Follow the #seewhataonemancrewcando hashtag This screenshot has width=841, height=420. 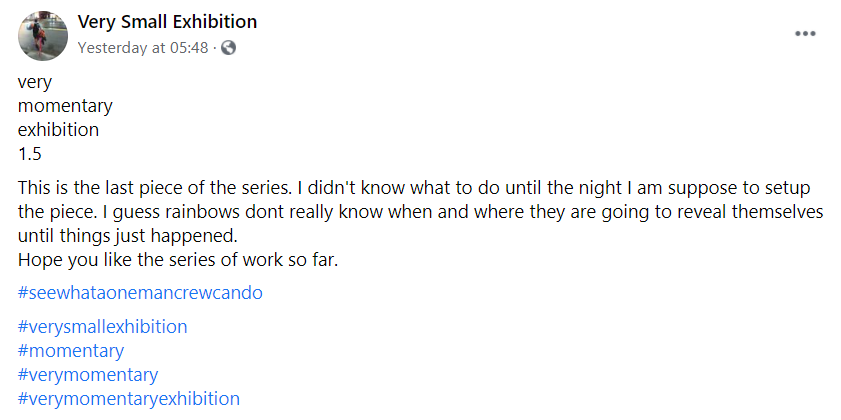pyautogui.click(x=140, y=293)
